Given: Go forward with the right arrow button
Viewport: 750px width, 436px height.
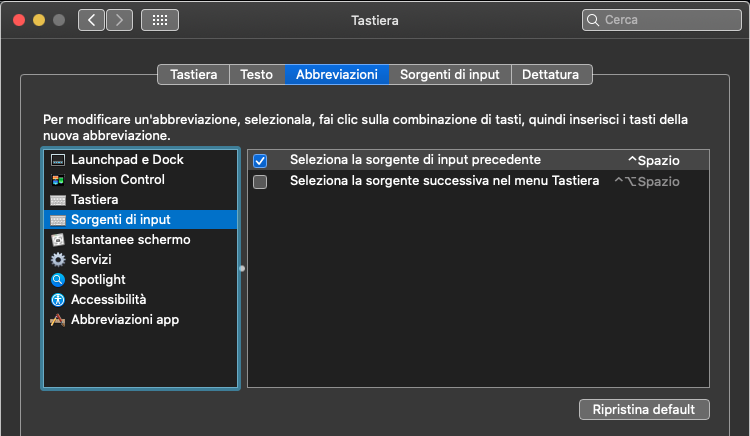Looking at the screenshot, I should click(x=119, y=20).
